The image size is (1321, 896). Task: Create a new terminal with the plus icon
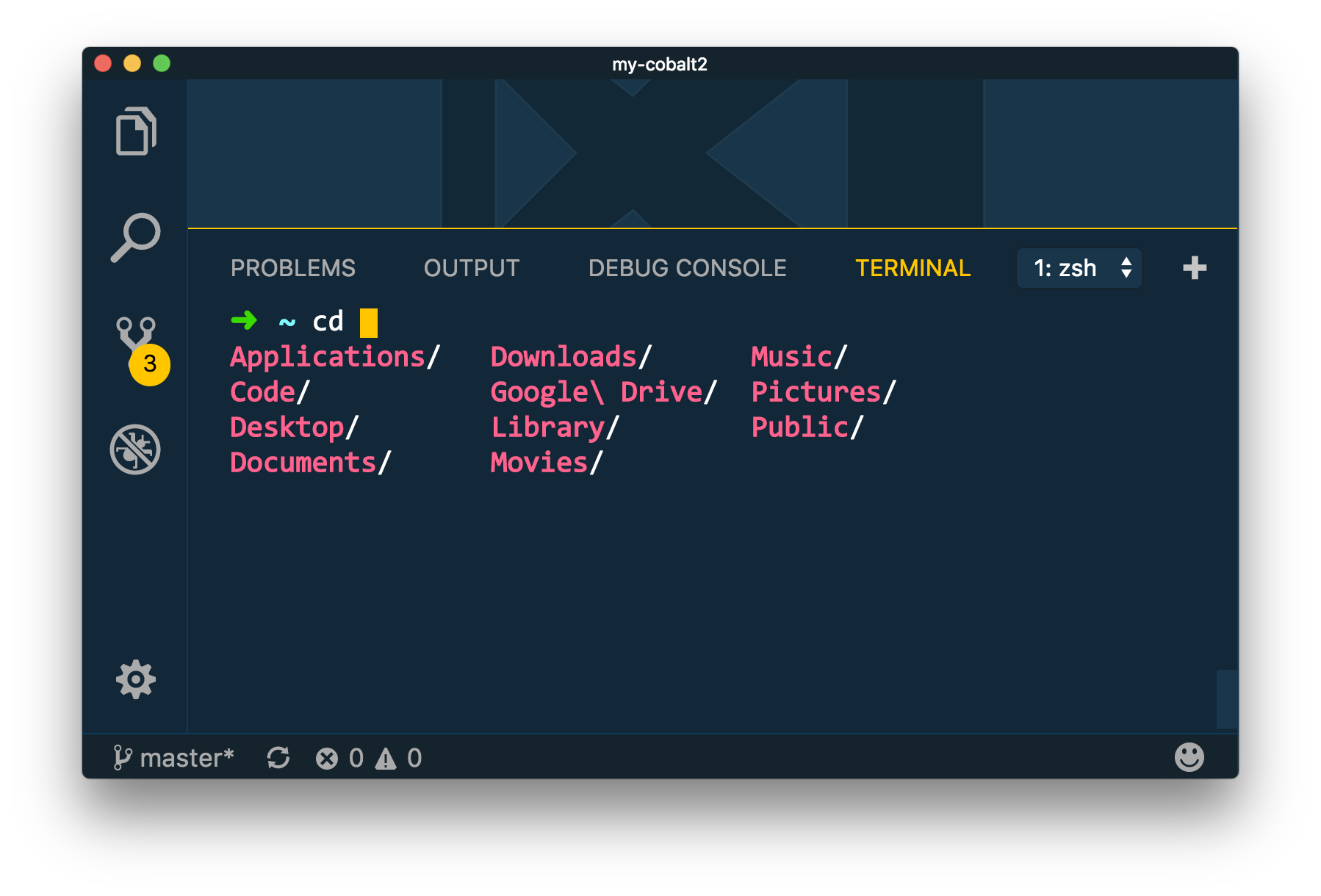[x=1194, y=267]
